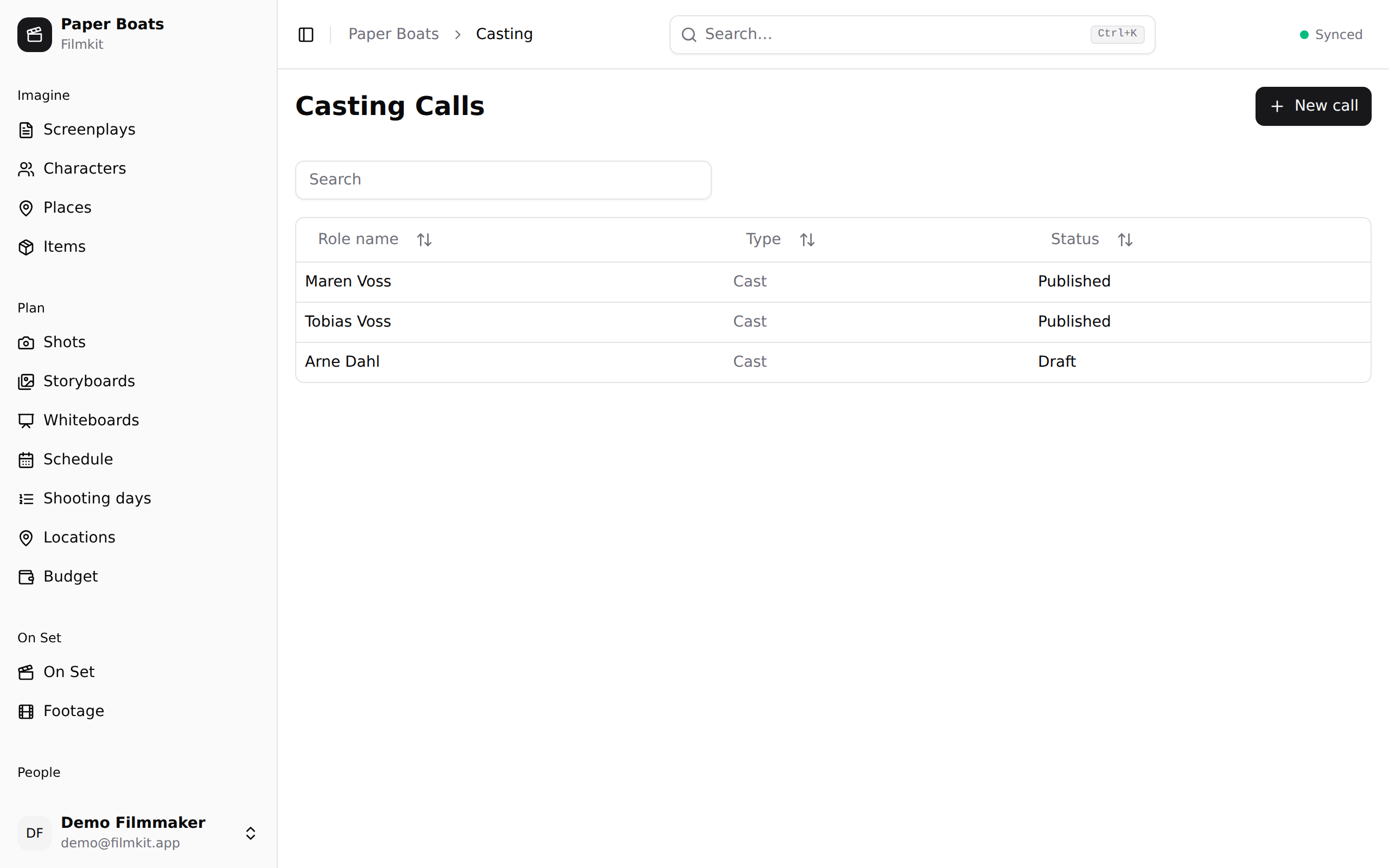Click the Role name column header
Screen dimensions: 1389x868
[375, 239]
